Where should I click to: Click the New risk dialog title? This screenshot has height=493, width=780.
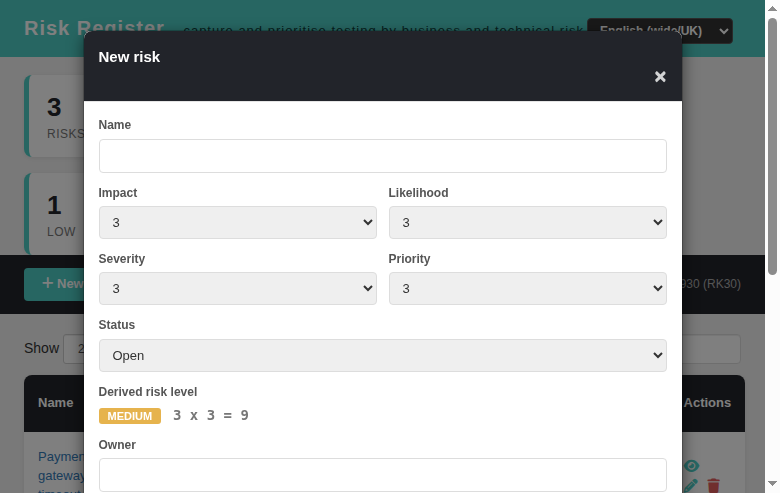[x=129, y=57]
